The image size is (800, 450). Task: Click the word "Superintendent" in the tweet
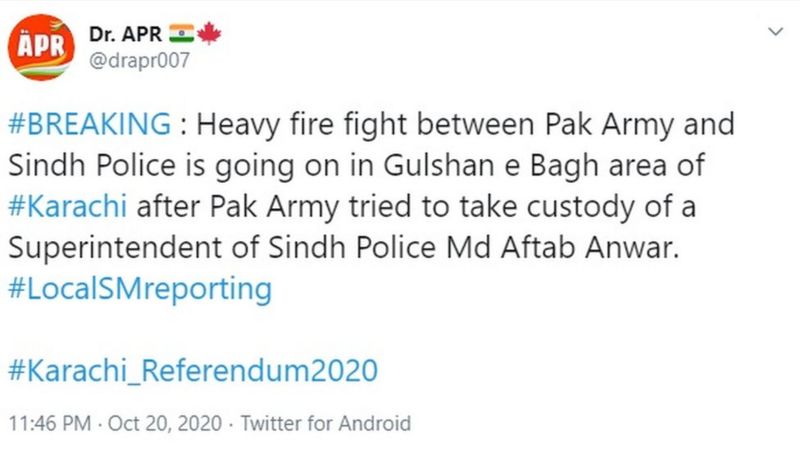tap(115, 248)
